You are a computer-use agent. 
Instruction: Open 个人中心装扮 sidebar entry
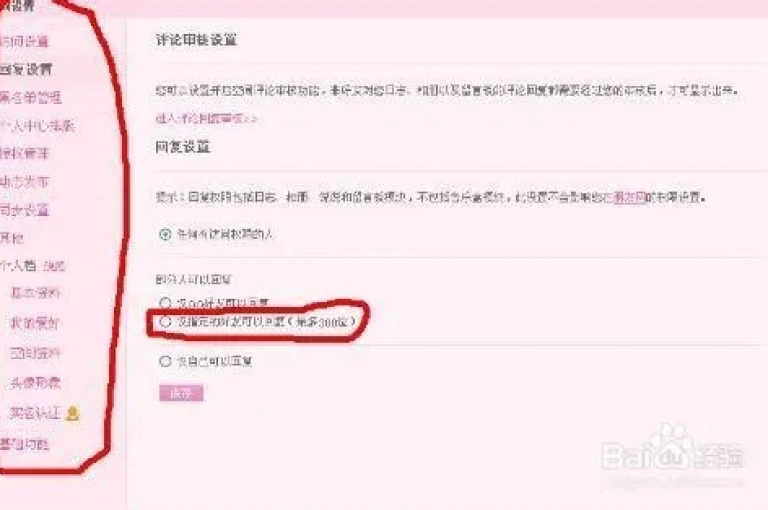click(x=37, y=126)
